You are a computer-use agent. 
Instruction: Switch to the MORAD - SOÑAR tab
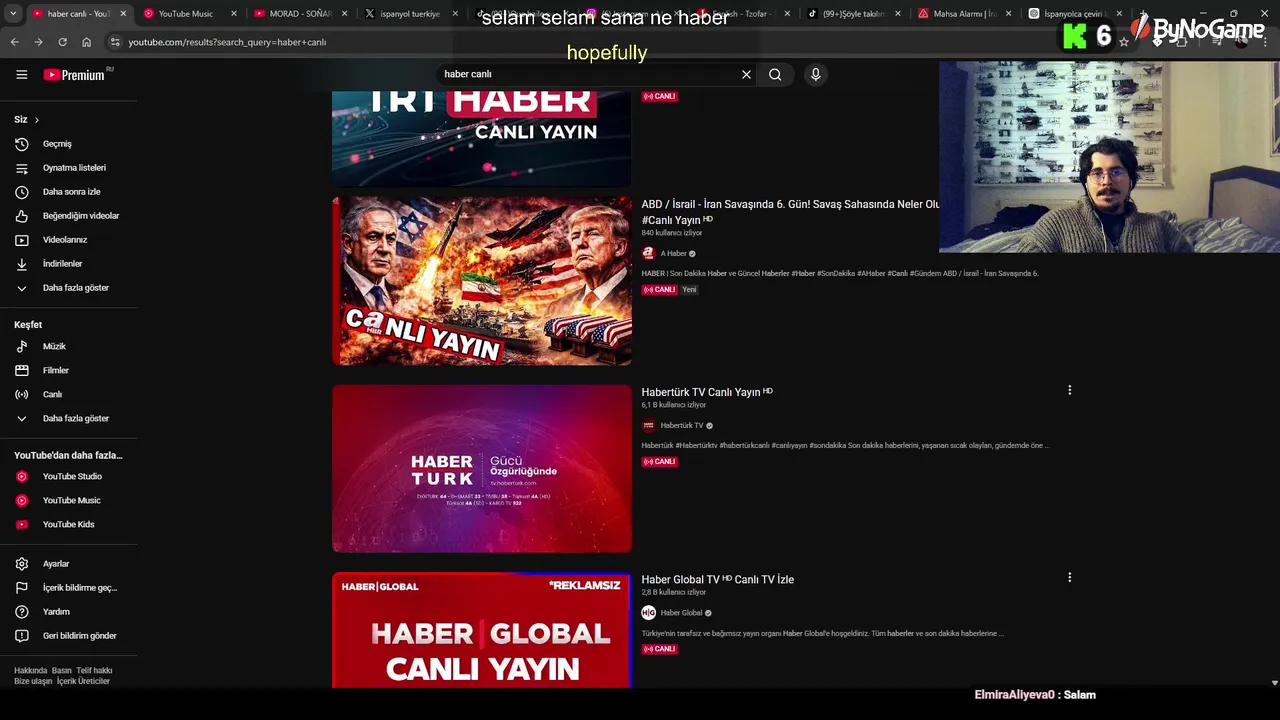[x=298, y=14]
